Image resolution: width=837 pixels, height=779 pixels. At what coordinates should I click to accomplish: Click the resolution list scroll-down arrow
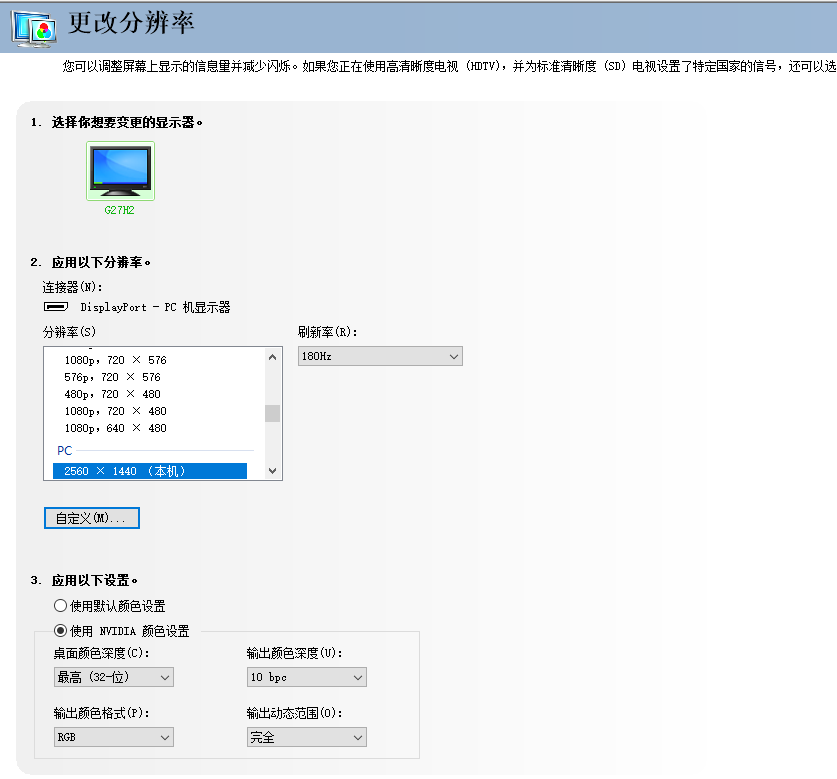coord(273,471)
